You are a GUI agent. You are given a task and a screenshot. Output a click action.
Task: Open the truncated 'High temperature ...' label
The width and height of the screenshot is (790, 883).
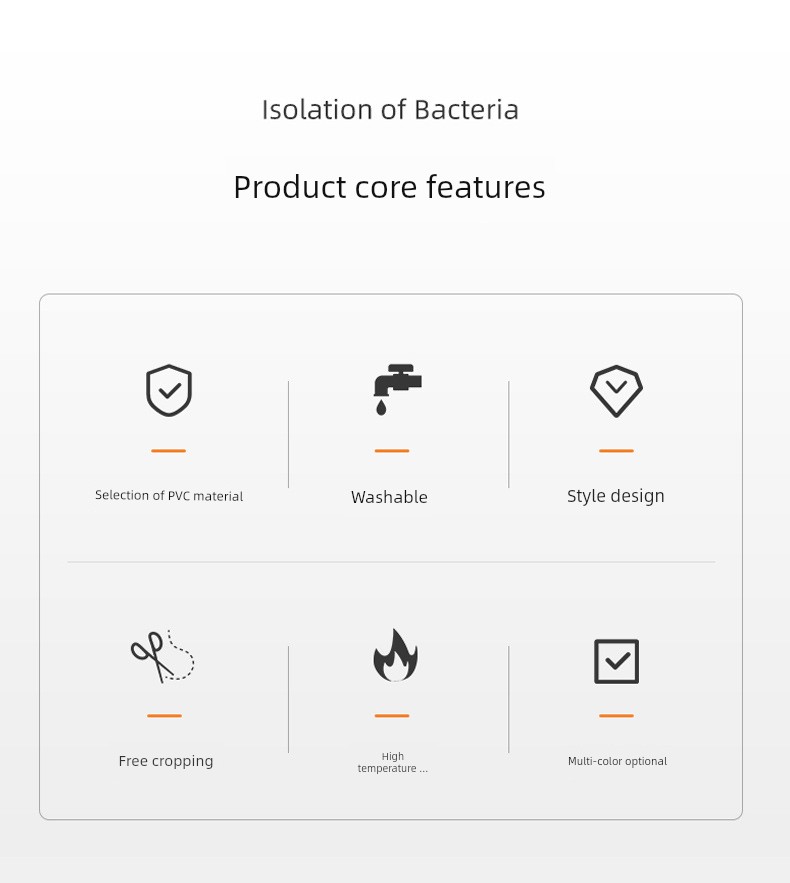[392, 762]
